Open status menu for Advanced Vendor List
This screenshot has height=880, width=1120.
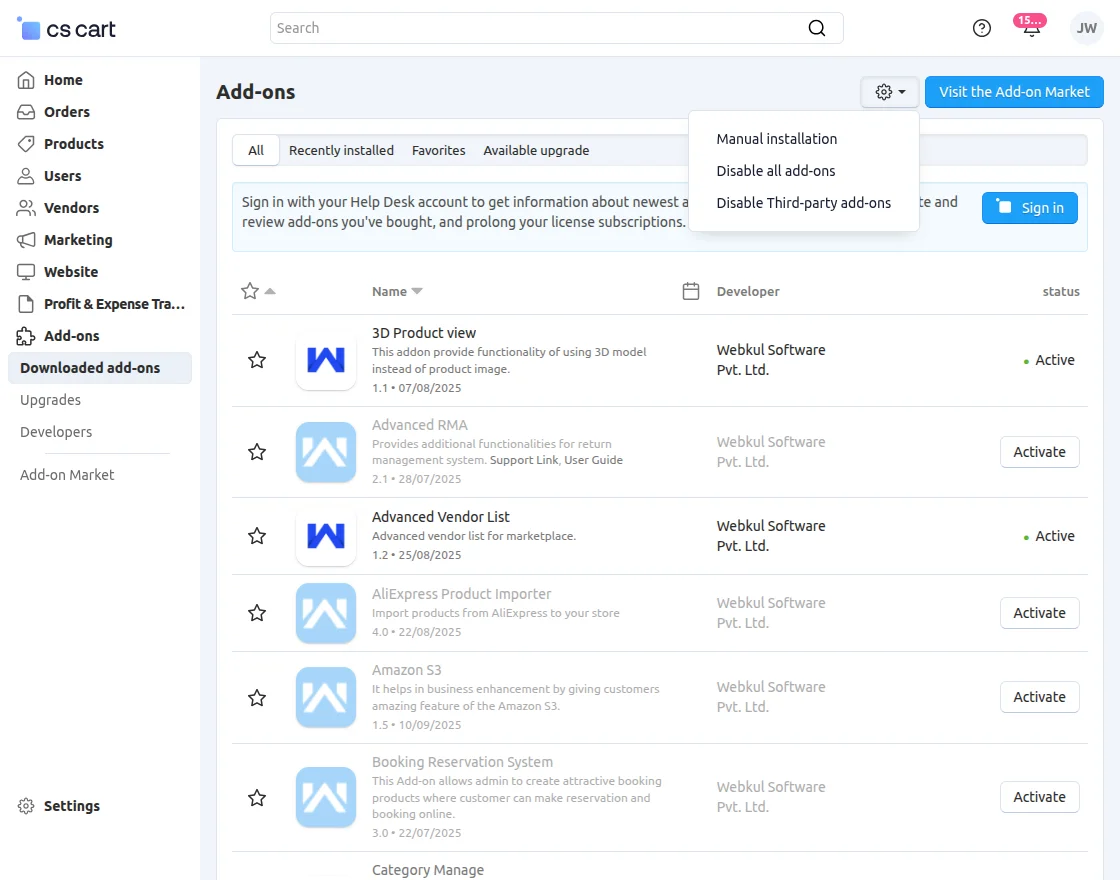pos(1048,536)
